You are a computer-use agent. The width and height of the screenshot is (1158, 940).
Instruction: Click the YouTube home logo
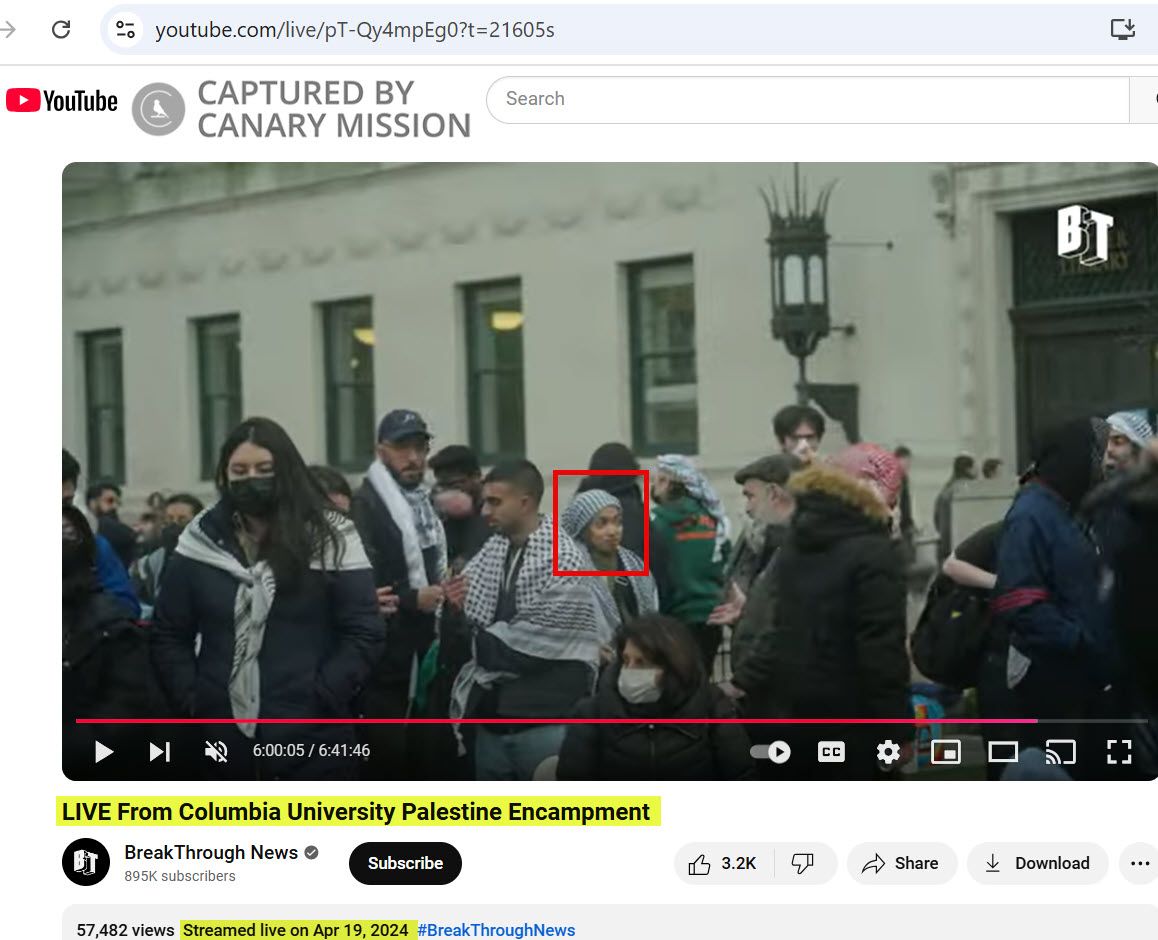point(60,99)
